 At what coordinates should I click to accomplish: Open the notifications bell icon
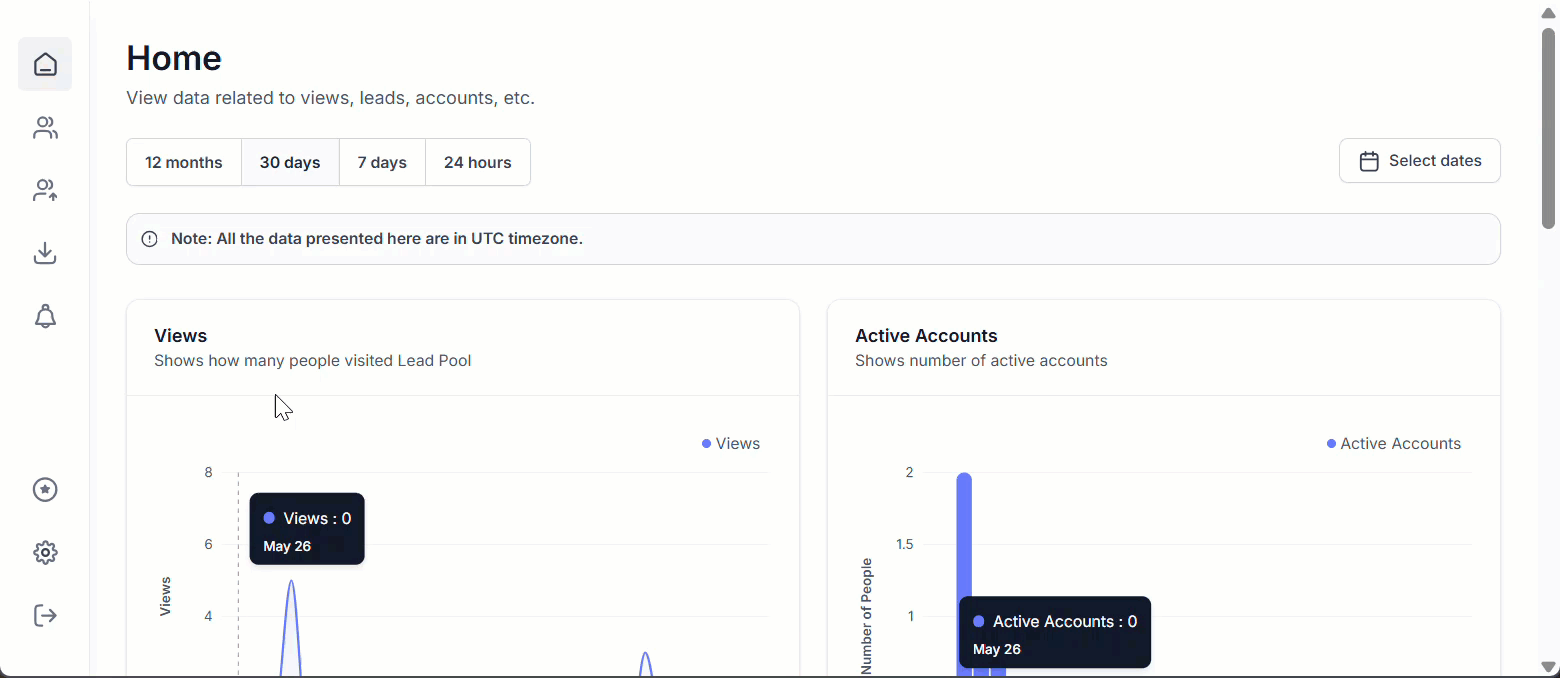(x=45, y=317)
